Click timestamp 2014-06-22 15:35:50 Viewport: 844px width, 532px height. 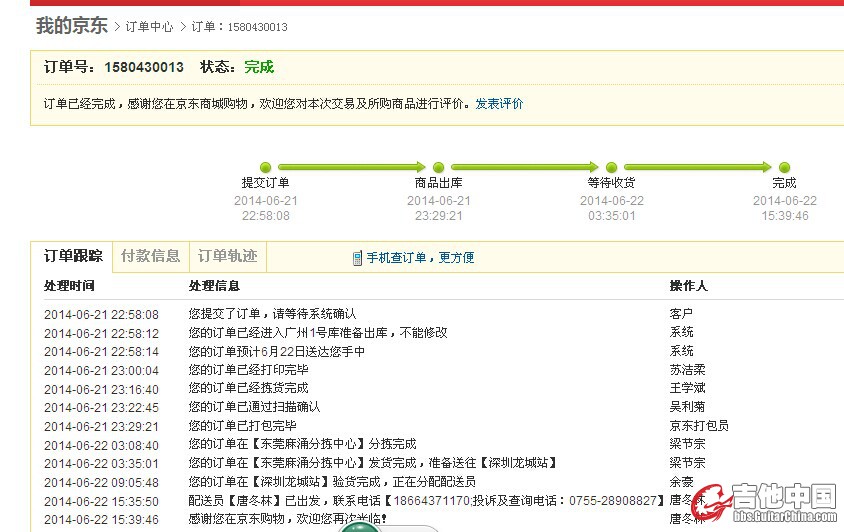(101, 502)
